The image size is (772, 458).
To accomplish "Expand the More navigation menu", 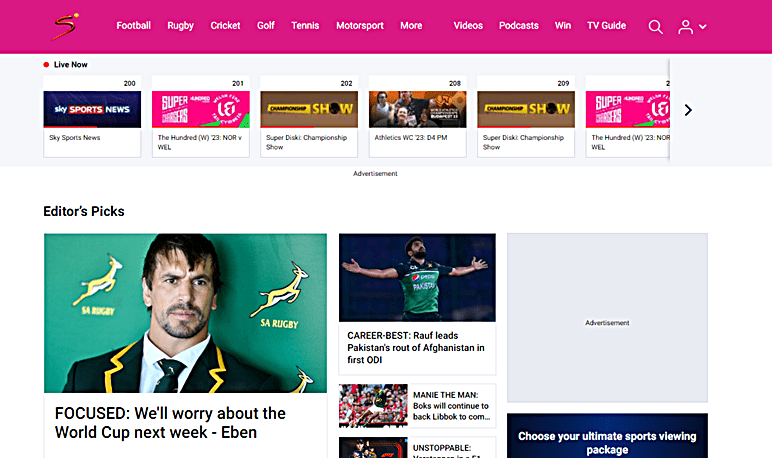I will [x=411, y=26].
